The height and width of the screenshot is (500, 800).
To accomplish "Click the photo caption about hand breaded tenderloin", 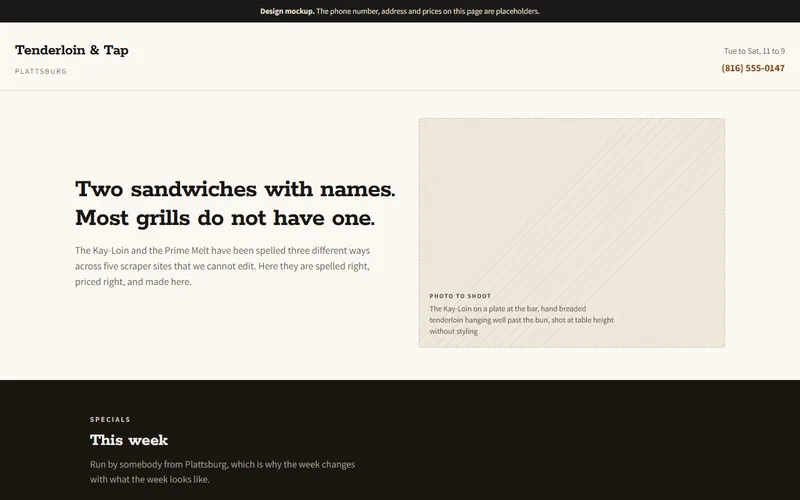I will tap(521, 320).
